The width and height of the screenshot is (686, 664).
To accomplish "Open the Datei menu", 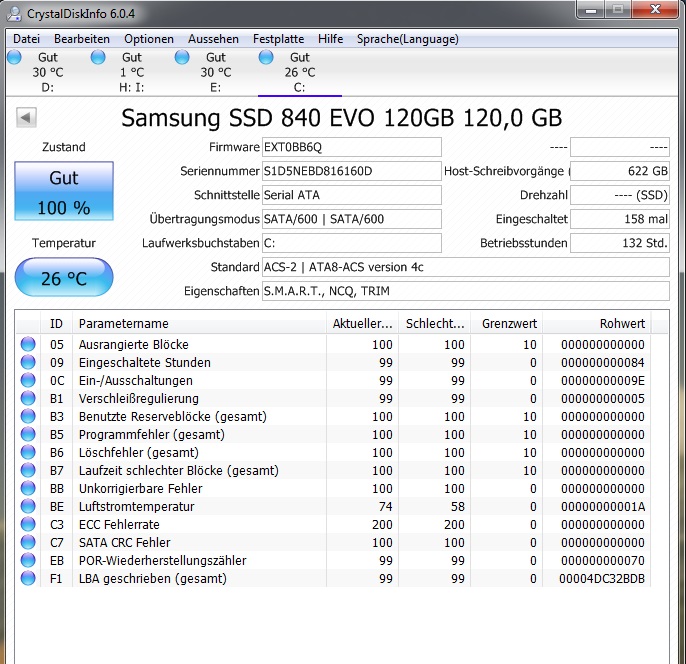I will (26, 39).
